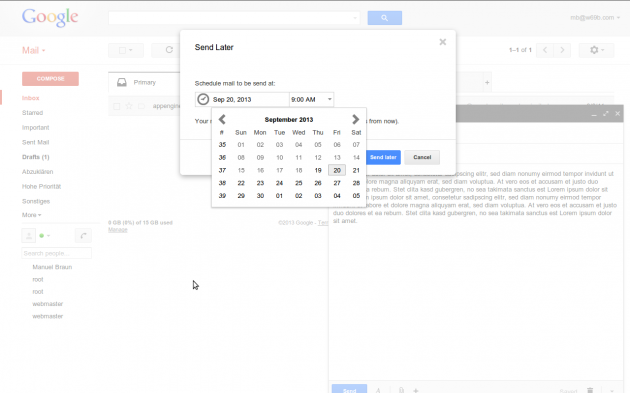Go to newer messages page arrow
This screenshot has height=393, width=630.
click(x=545, y=50)
